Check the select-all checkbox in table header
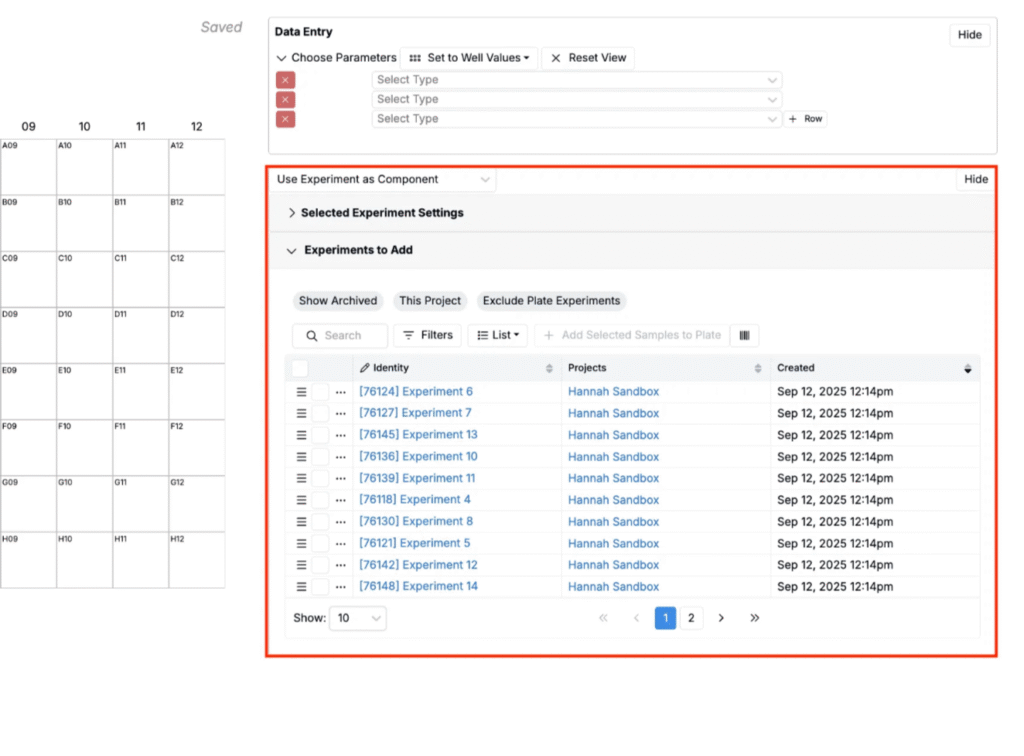1024x756 pixels. 300,368
